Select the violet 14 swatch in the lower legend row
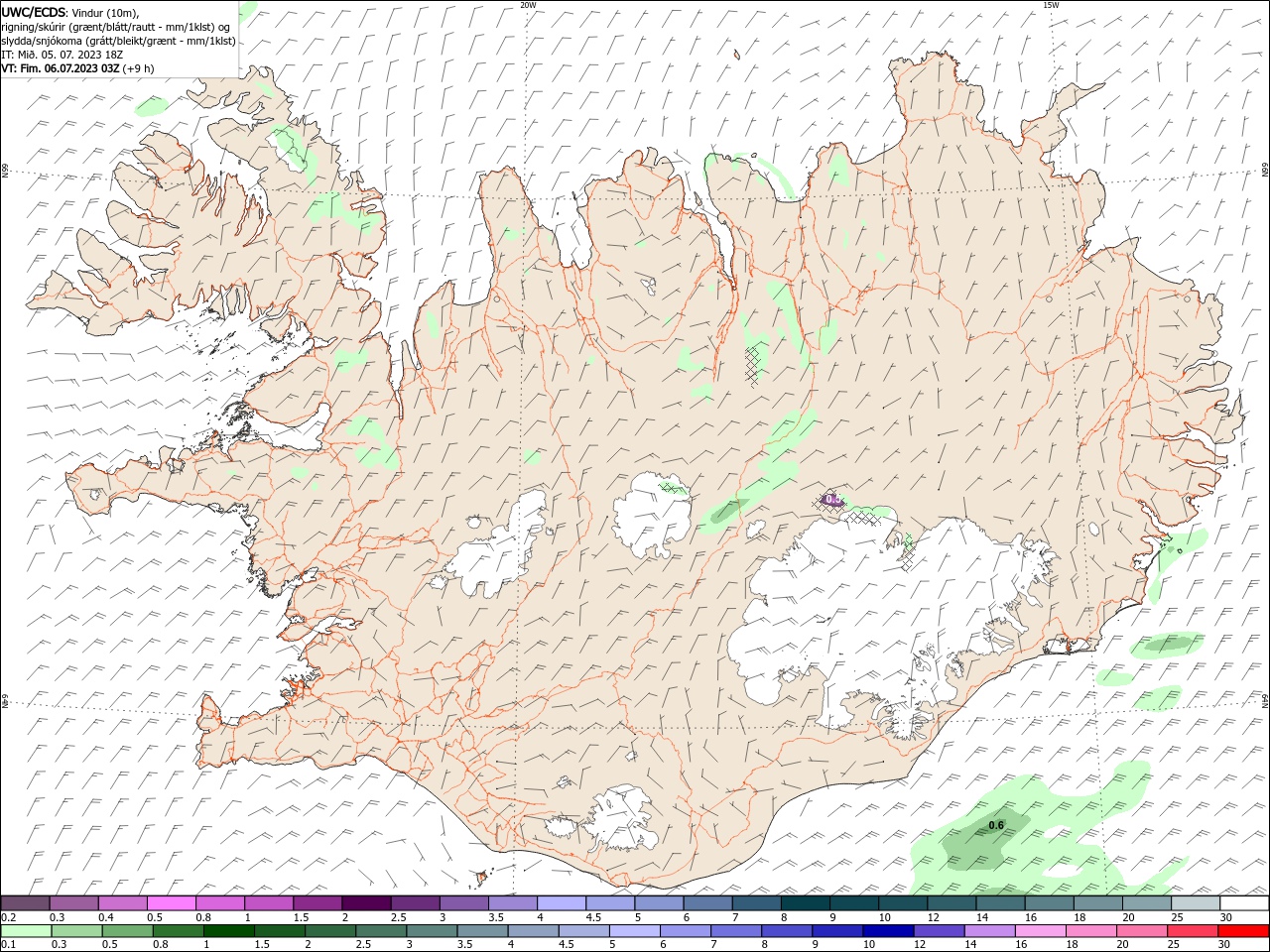 coord(990,931)
